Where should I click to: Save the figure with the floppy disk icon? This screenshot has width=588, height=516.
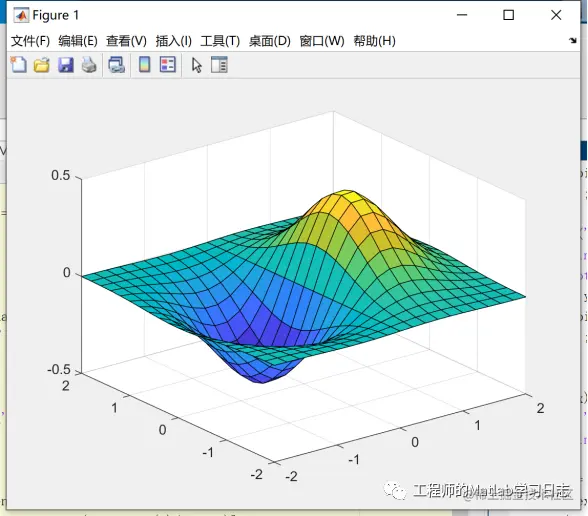[x=66, y=65]
